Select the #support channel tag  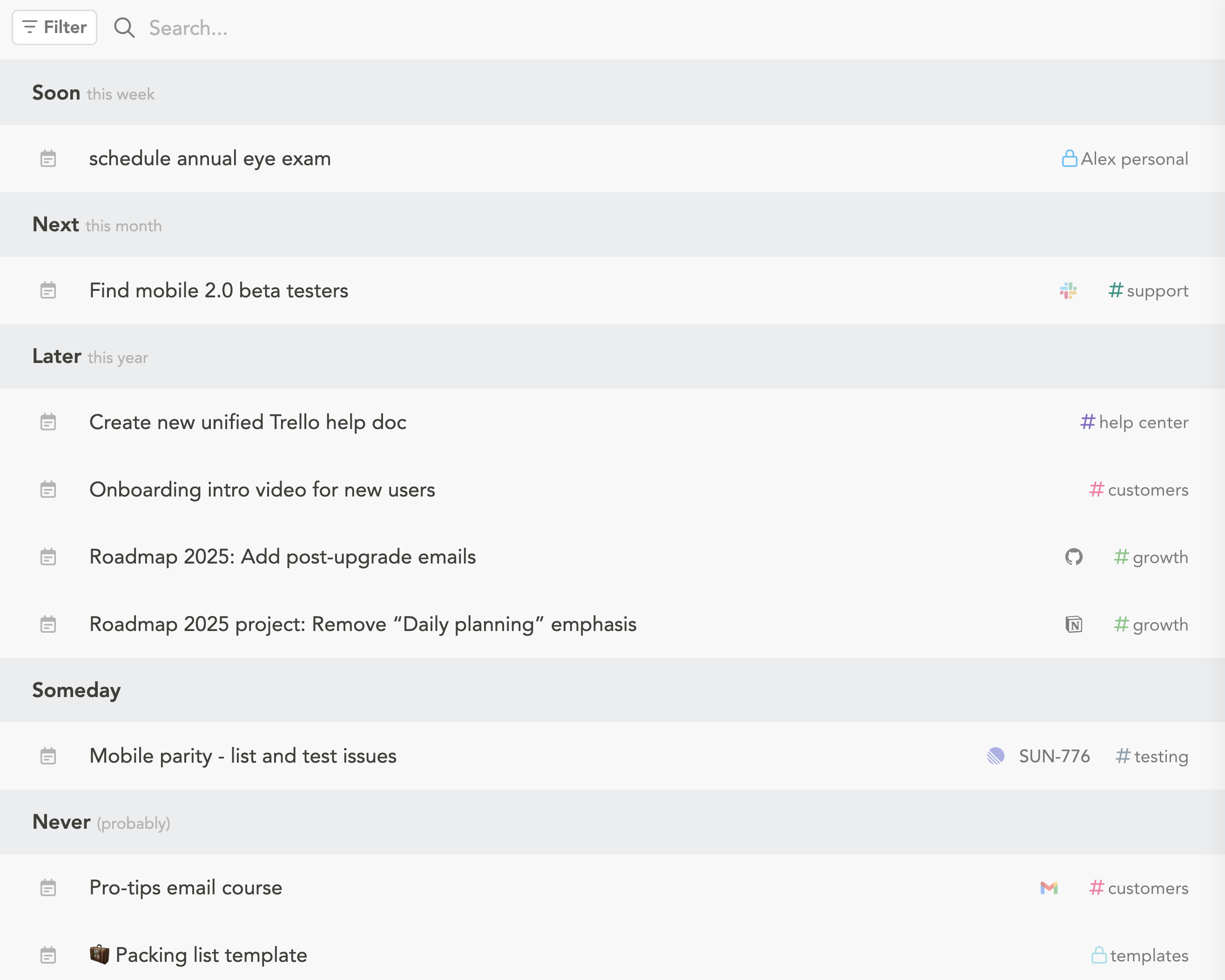[x=1148, y=291]
